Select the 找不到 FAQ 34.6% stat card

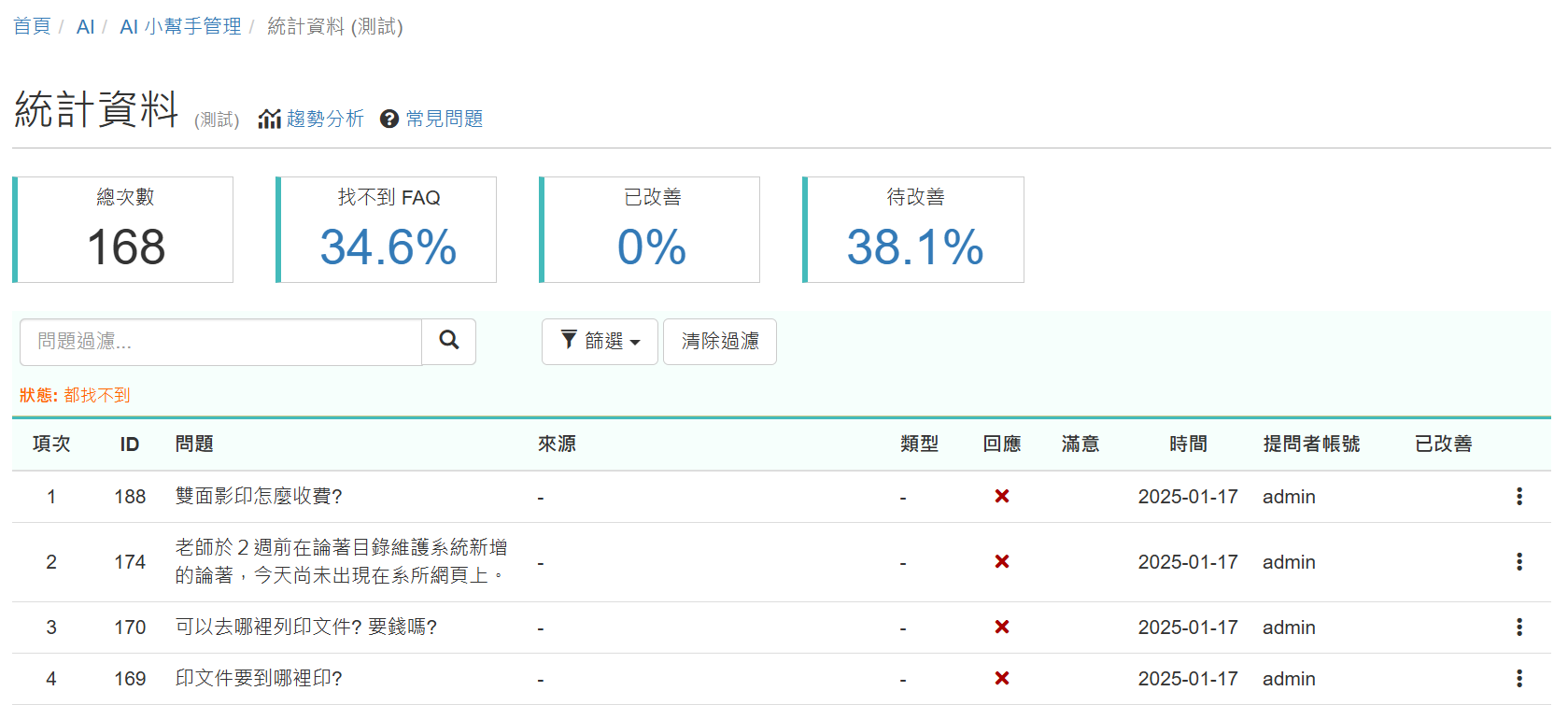[388, 230]
